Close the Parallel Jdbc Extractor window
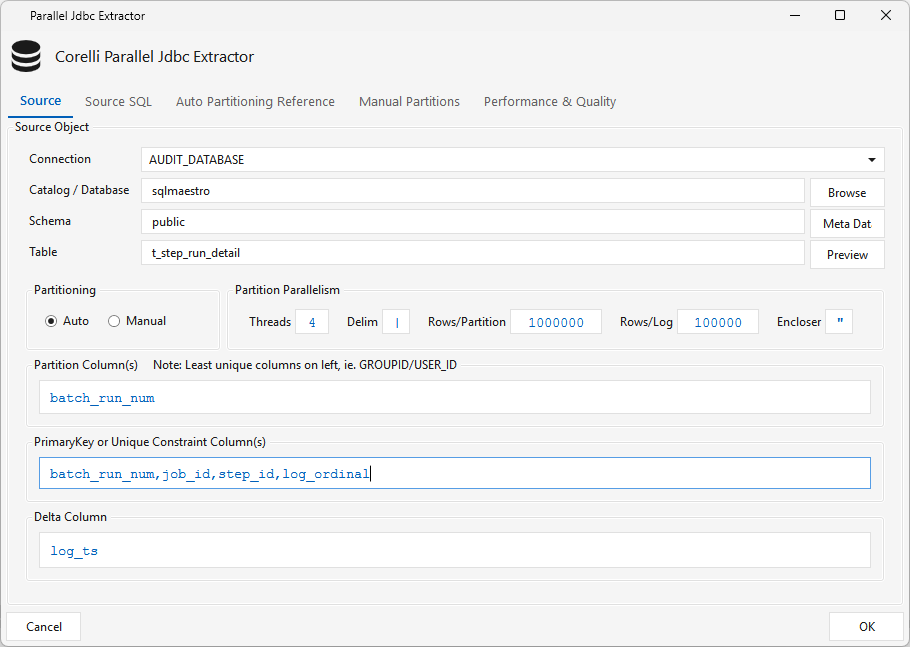The image size is (910, 647). 886,16
